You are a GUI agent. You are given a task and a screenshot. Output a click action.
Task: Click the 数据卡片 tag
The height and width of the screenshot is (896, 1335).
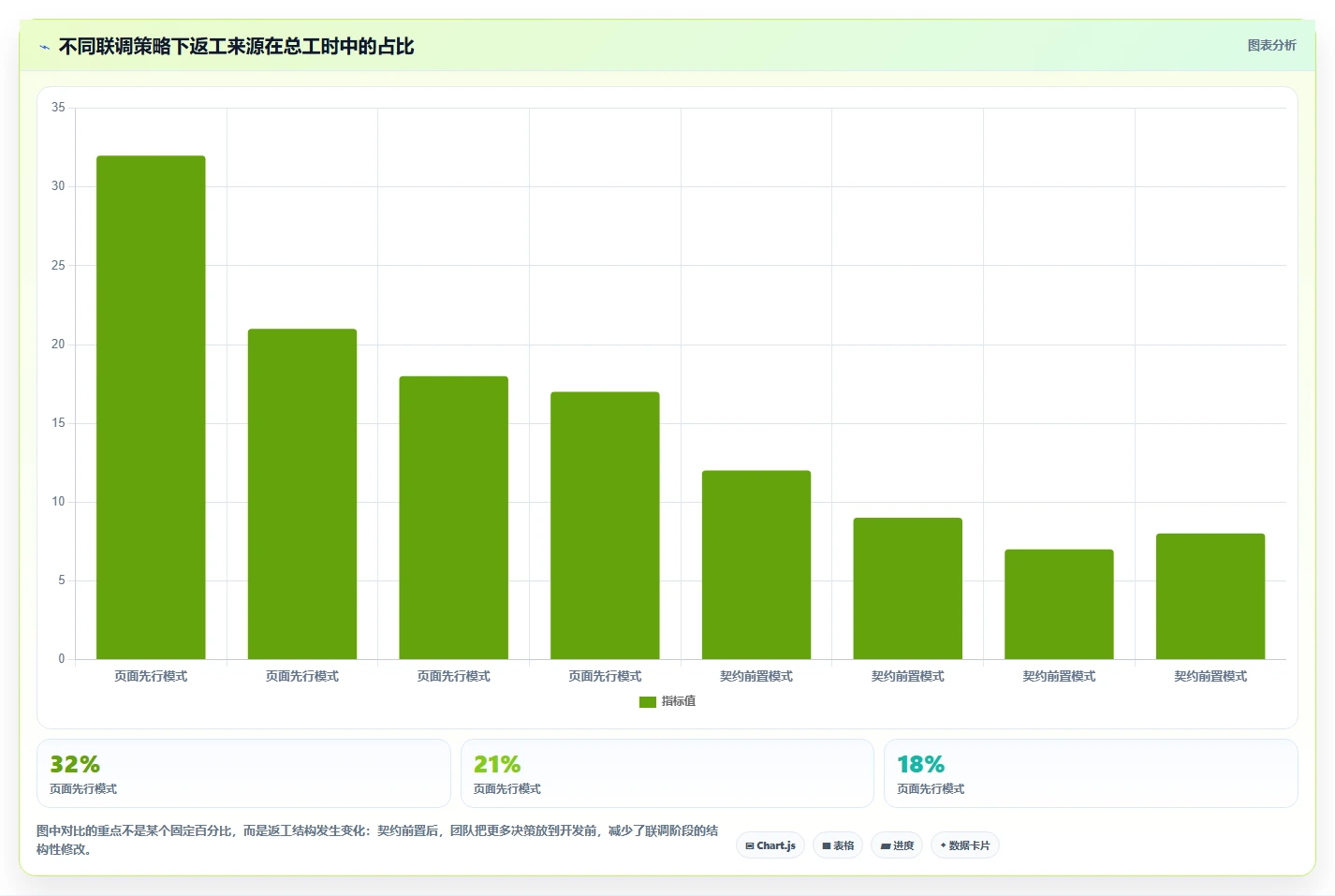coord(965,845)
